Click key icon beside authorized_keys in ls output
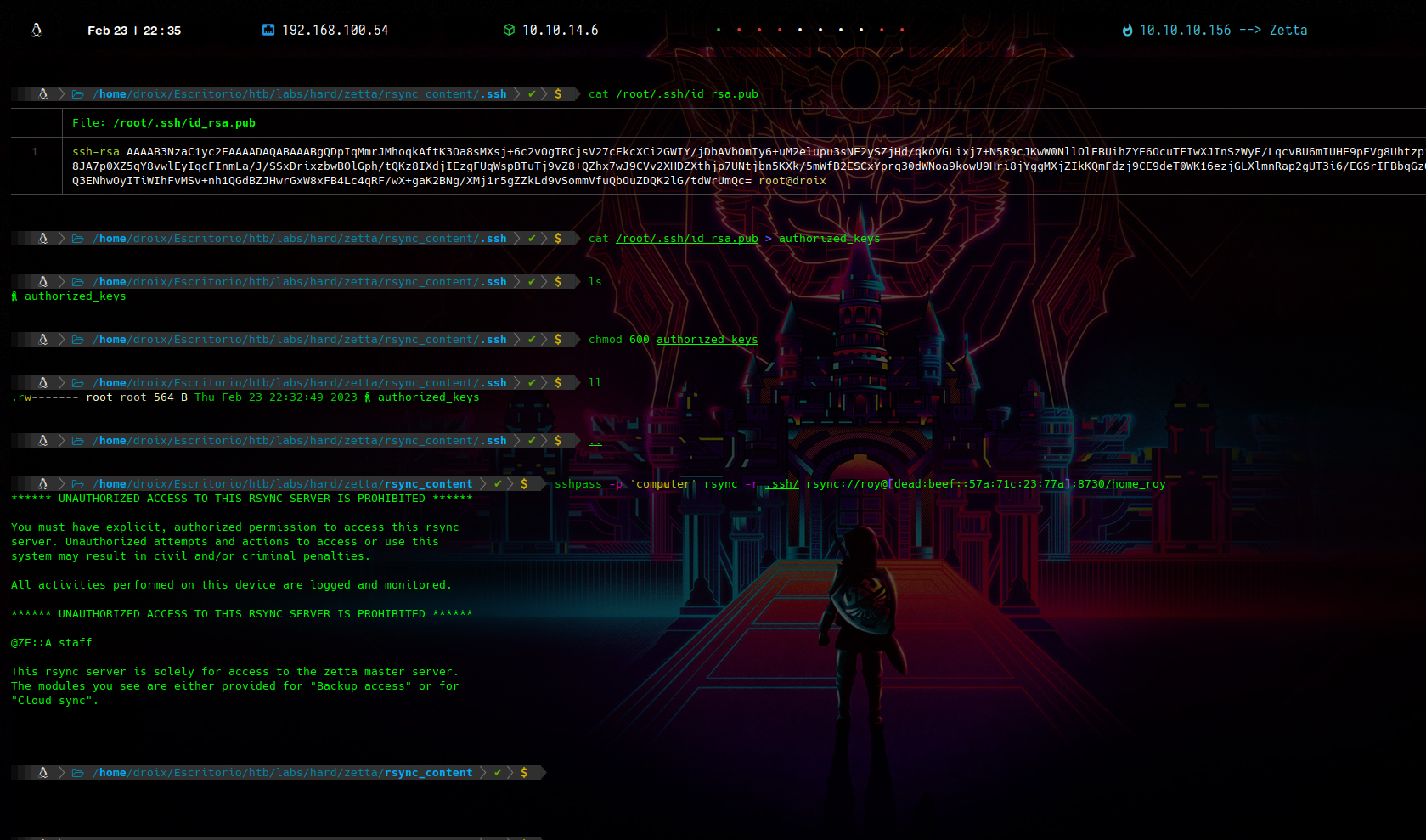1426x840 pixels. point(14,296)
